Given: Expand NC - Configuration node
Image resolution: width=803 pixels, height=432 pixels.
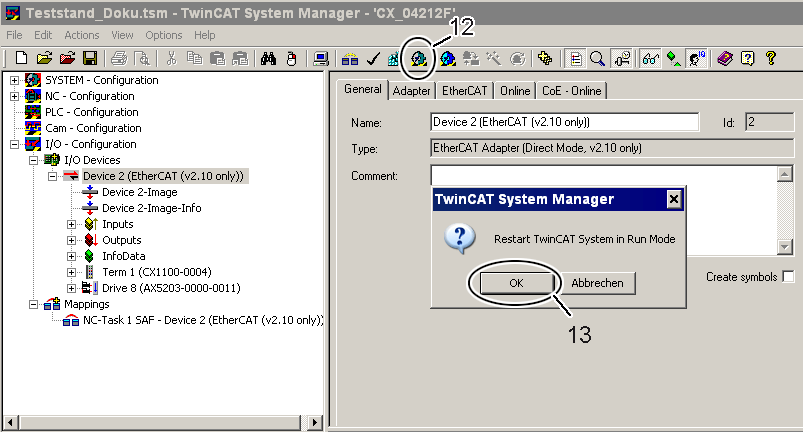Looking at the screenshot, I should [x=14, y=96].
